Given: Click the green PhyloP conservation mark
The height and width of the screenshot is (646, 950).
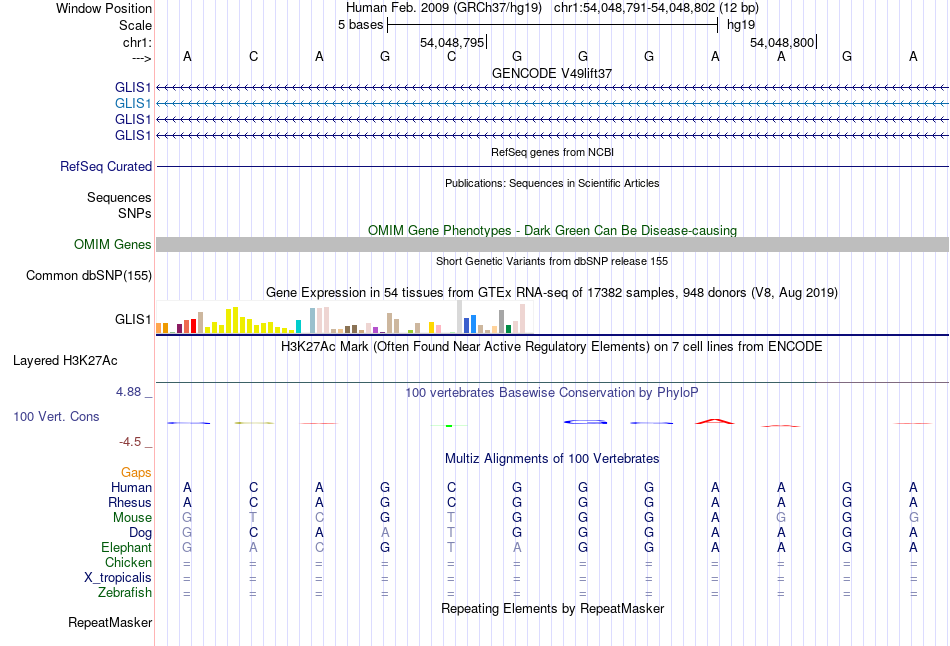Looking at the screenshot, I should [x=449, y=426].
